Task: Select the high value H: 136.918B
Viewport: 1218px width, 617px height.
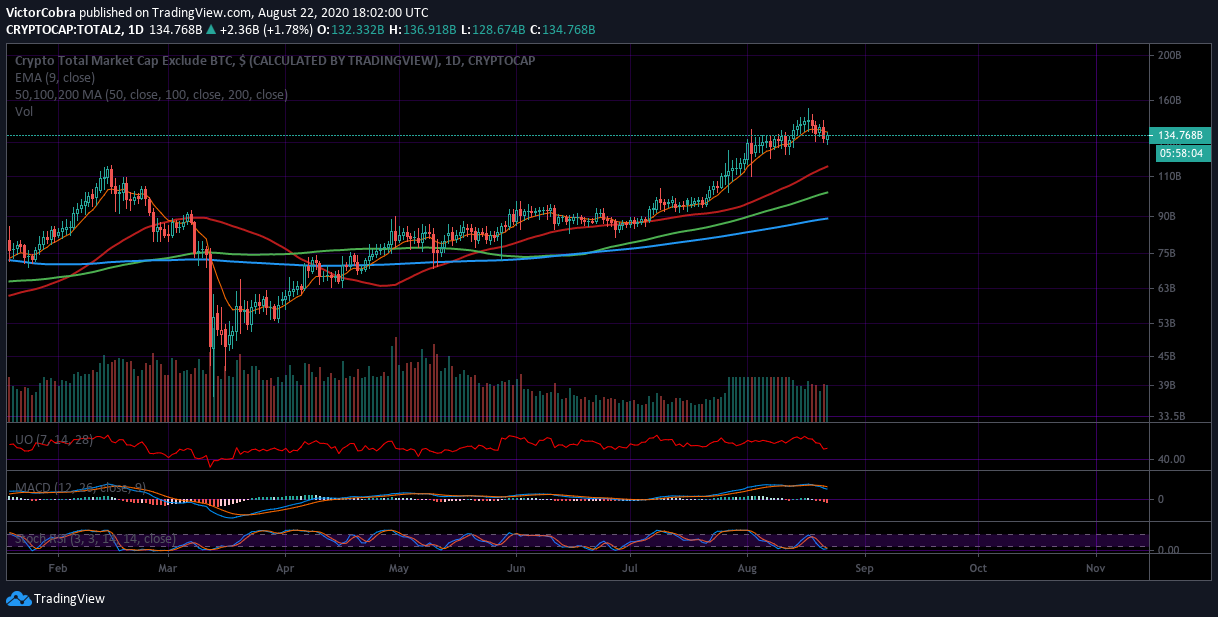Action: 425,29
